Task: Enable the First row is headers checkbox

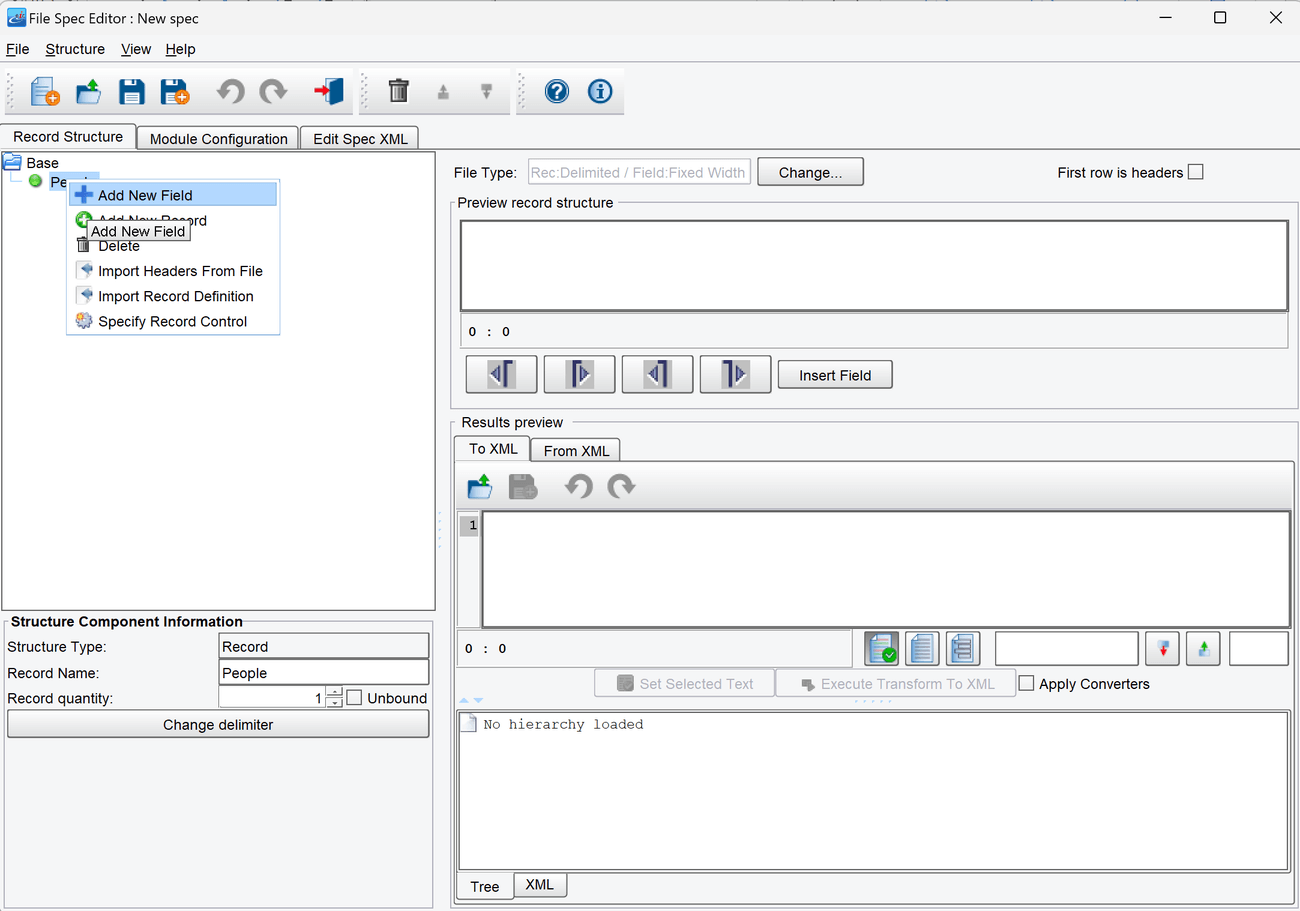Action: (x=1195, y=172)
